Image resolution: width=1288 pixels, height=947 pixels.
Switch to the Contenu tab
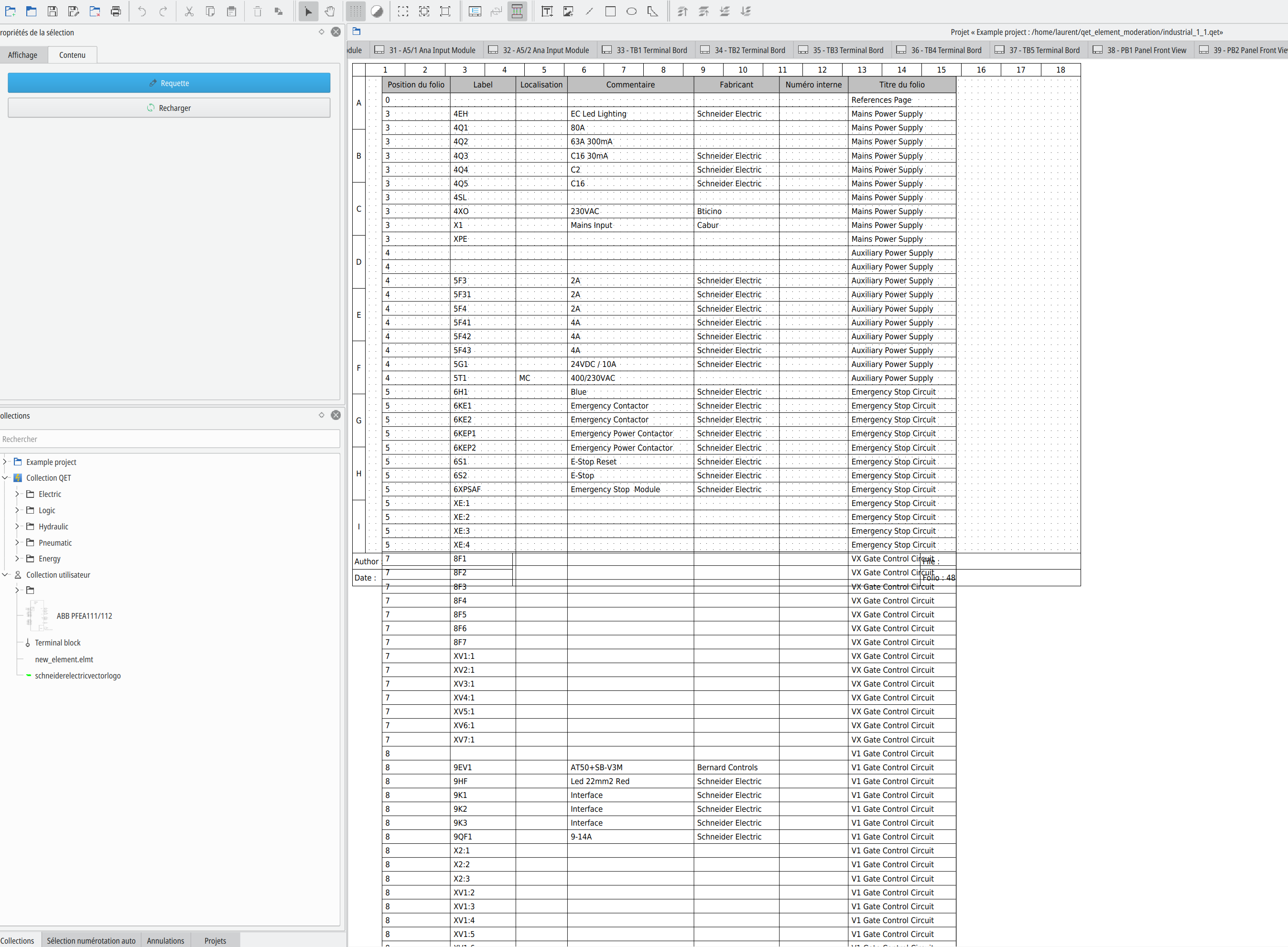coord(72,55)
